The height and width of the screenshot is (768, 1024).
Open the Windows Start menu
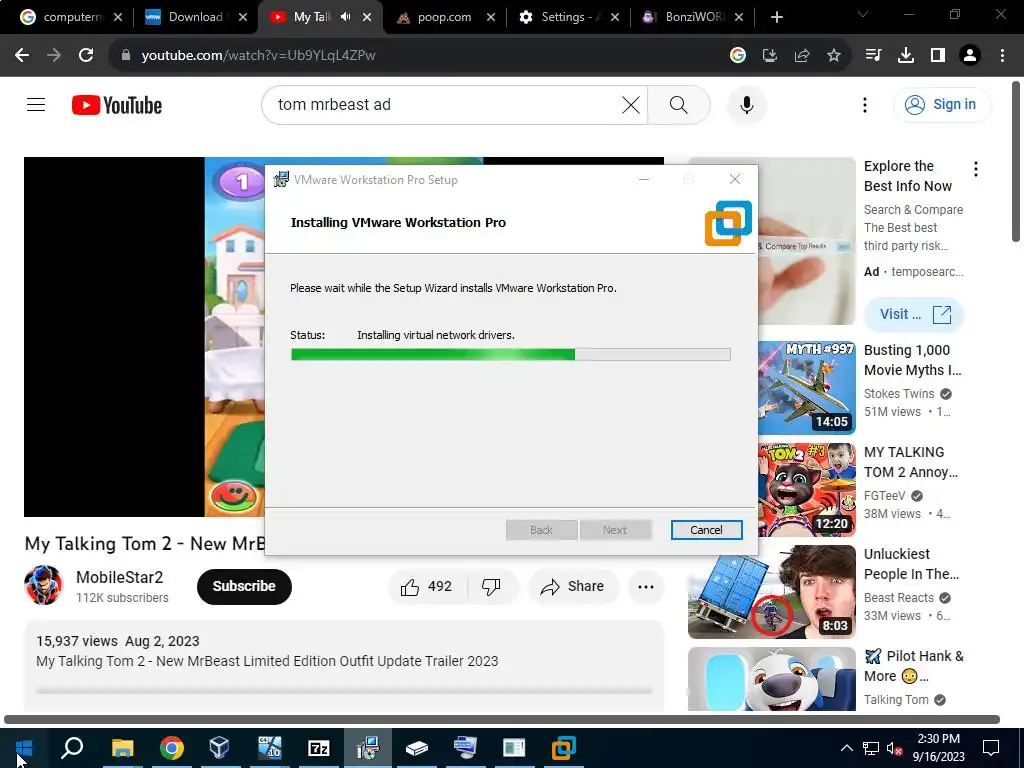click(x=24, y=748)
